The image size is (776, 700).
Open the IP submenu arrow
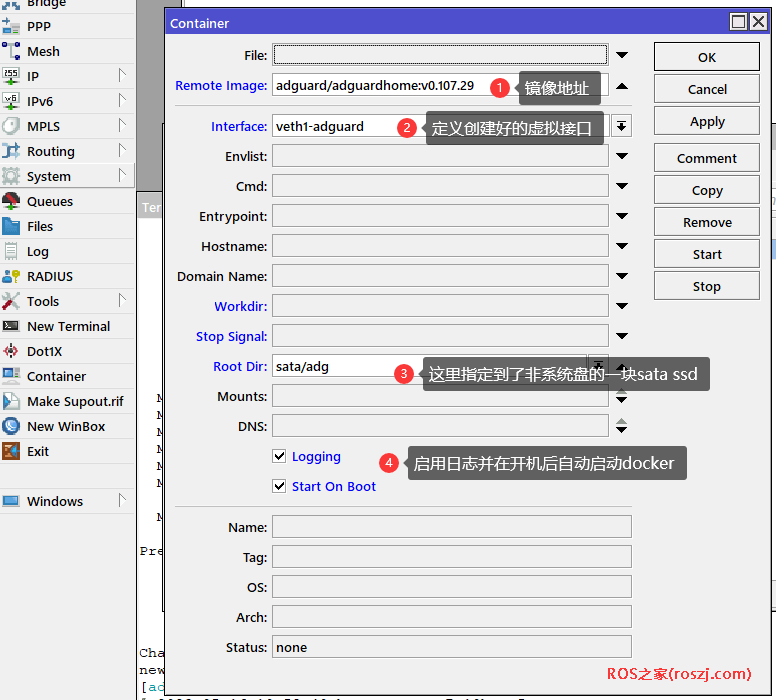pyautogui.click(x=122, y=76)
